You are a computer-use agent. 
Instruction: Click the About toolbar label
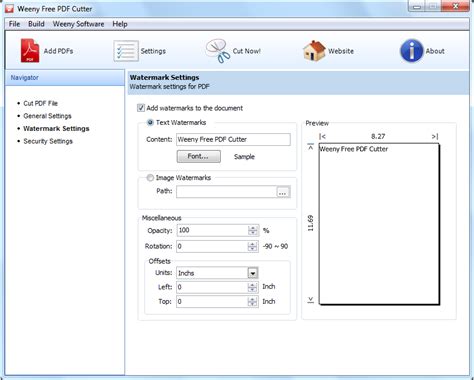click(435, 51)
